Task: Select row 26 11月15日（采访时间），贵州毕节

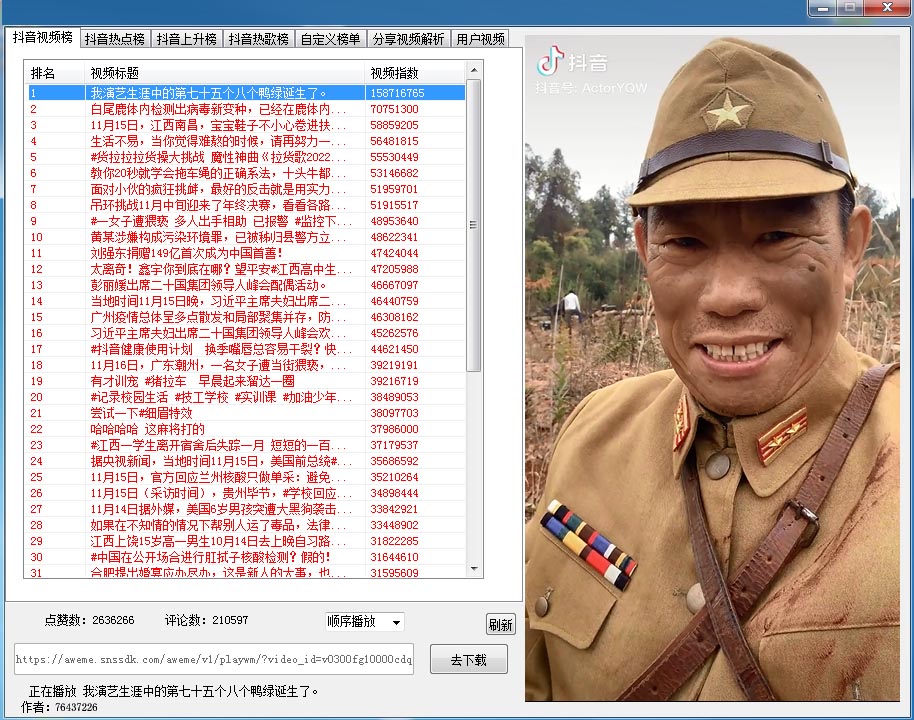Action: (x=247, y=493)
